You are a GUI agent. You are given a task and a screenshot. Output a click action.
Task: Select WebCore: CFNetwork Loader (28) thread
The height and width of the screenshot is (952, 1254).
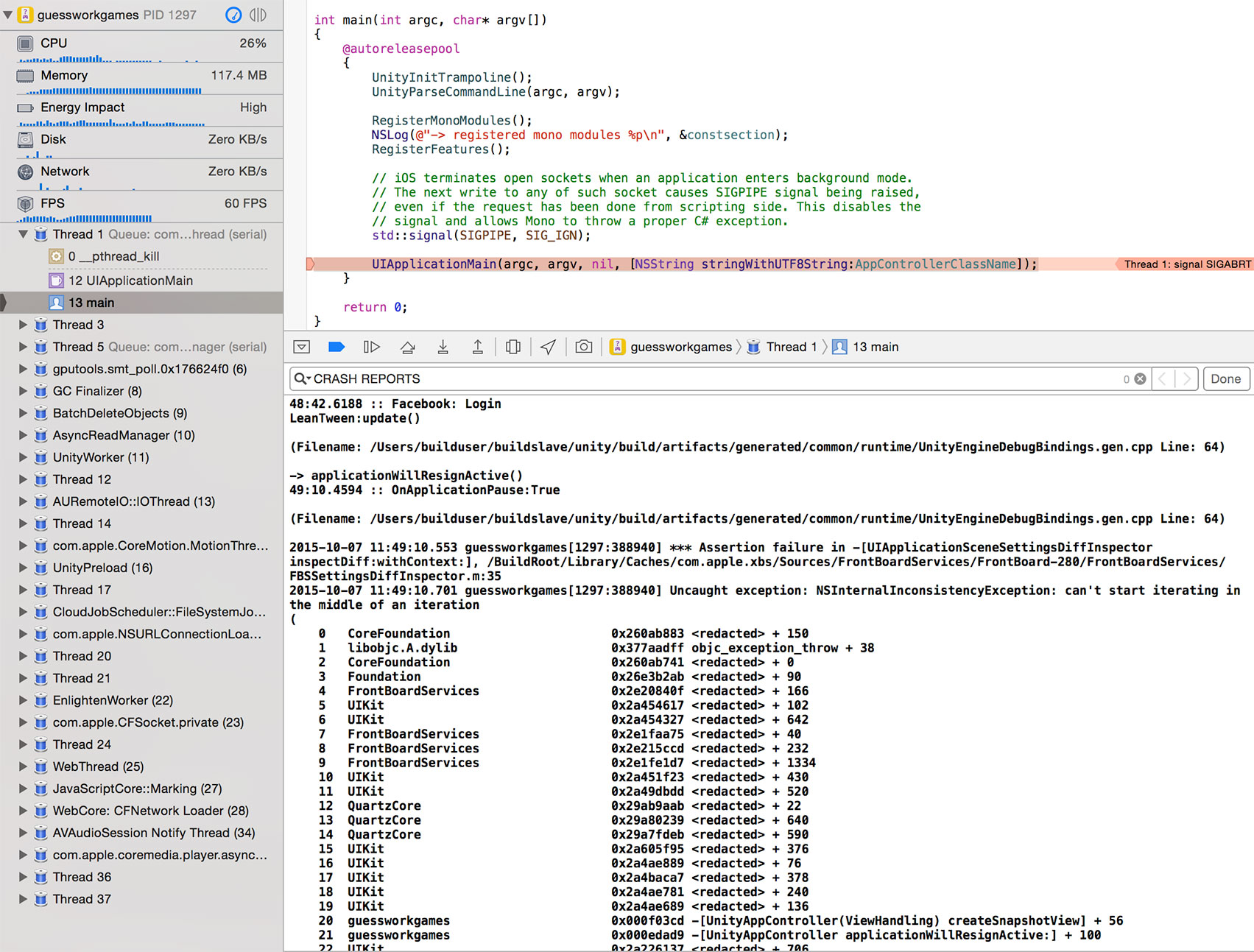[141, 811]
